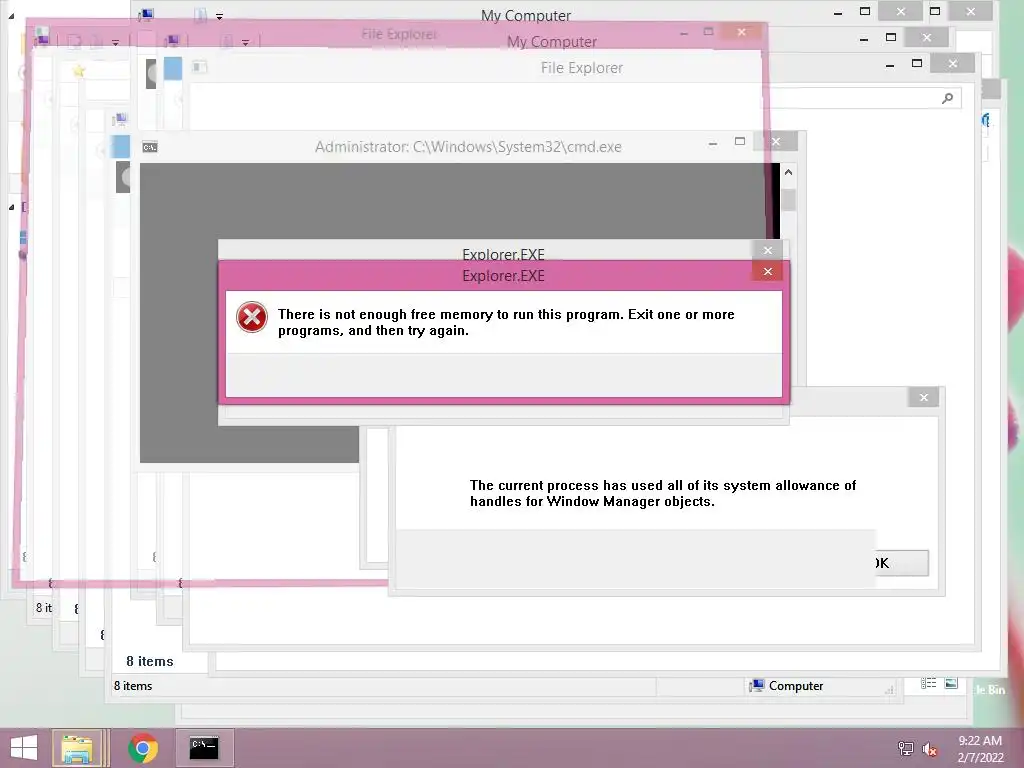Image resolution: width=1024 pixels, height=768 pixels.
Task: Click the Favorites star icon
Action: pos(78,71)
